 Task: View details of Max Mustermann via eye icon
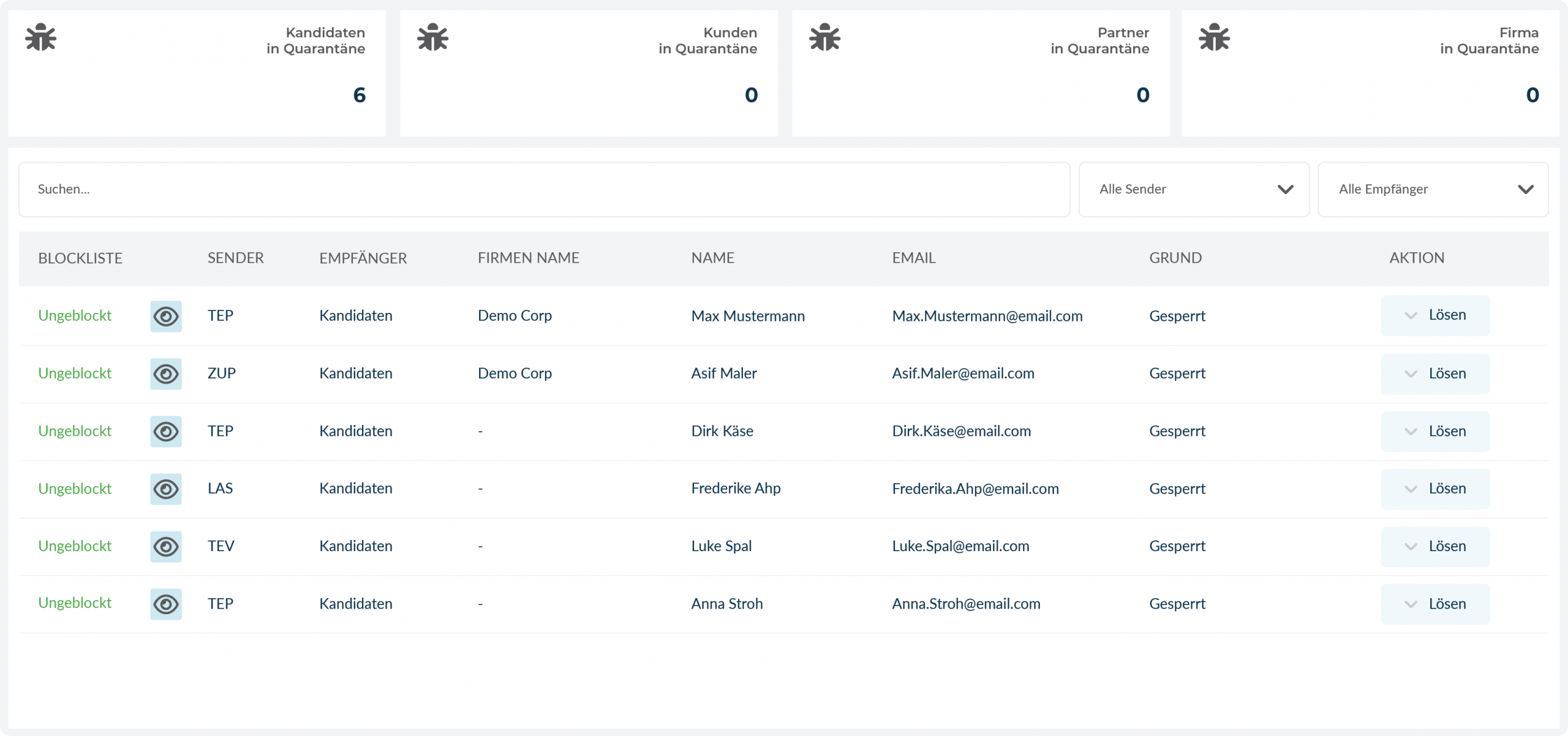[x=166, y=317]
